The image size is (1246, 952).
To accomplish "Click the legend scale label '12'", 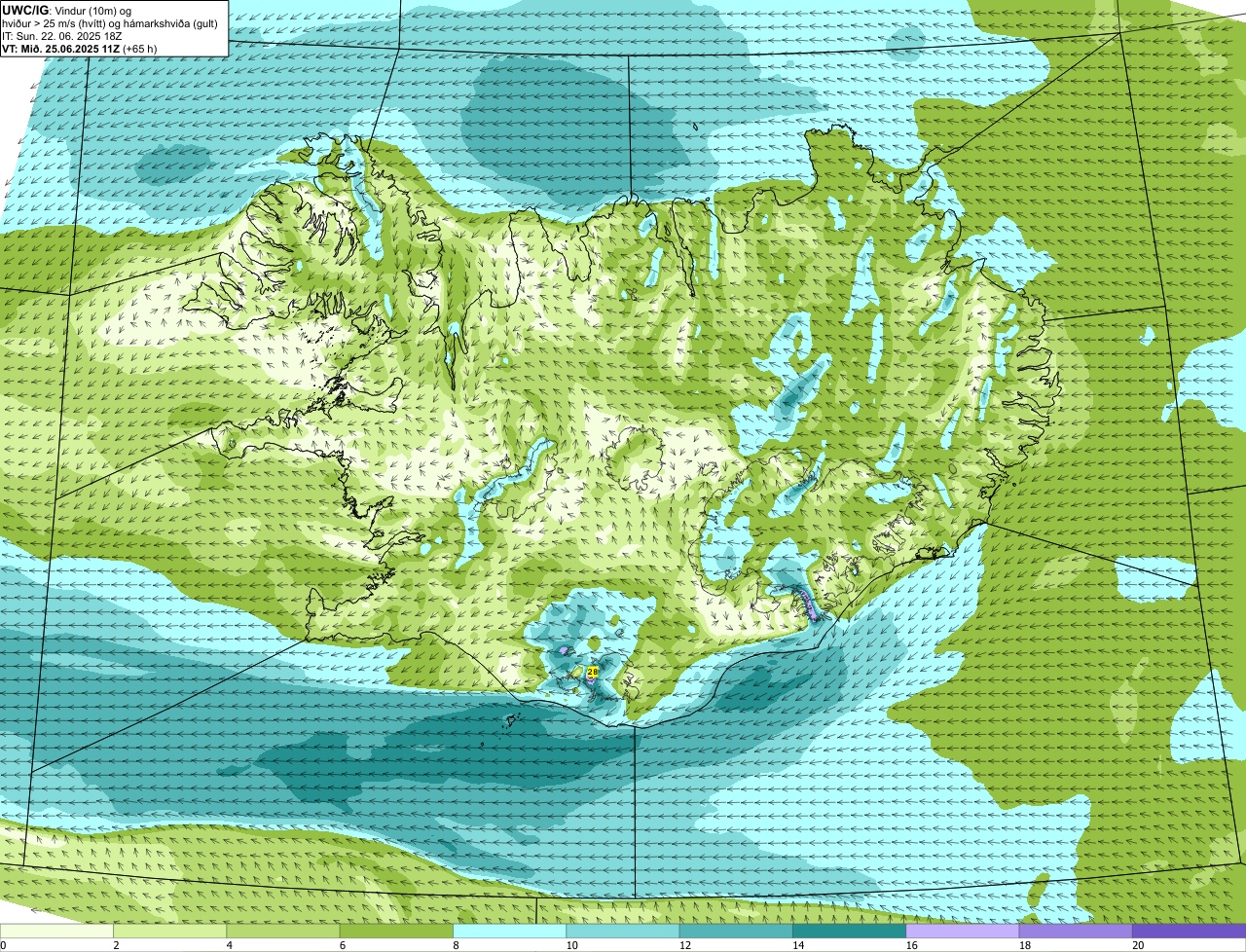I will [x=684, y=945].
